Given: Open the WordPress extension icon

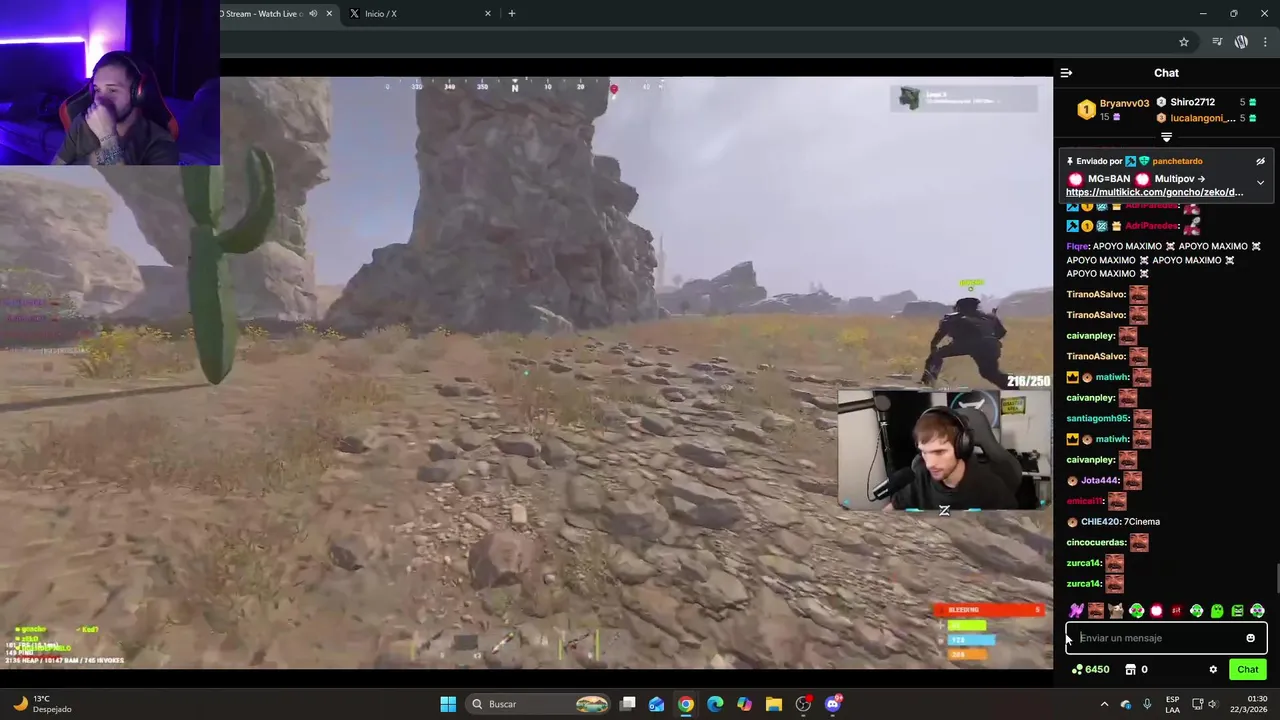Looking at the screenshot, I should click(1241, 42).
